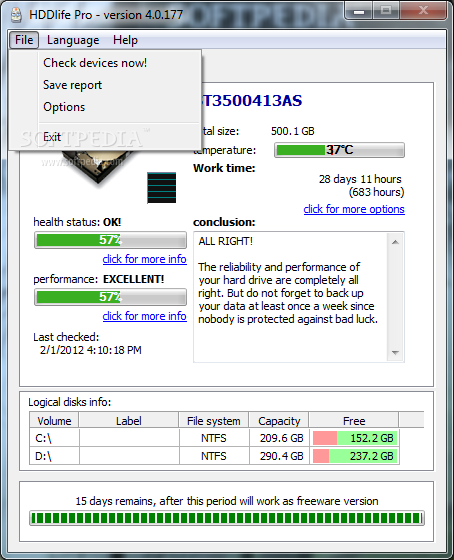The height and width of the screenshot is (560, 454).
Task: Open performance 'click for more info' link
Action: coord(144,316)
